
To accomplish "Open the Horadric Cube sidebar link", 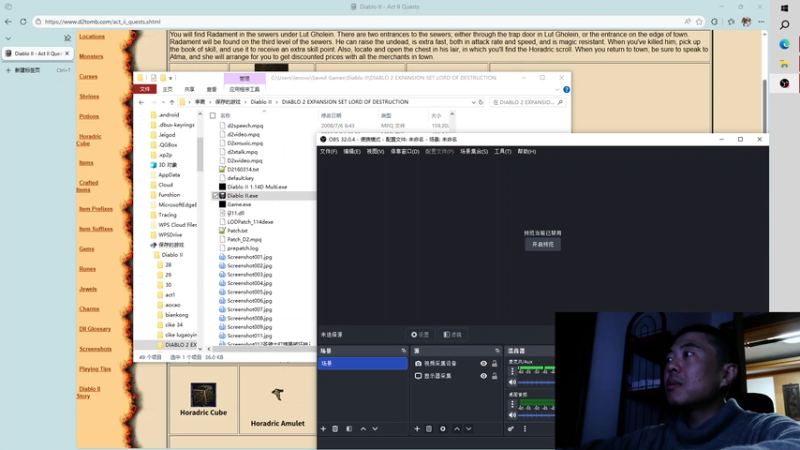I will point(90,140).
